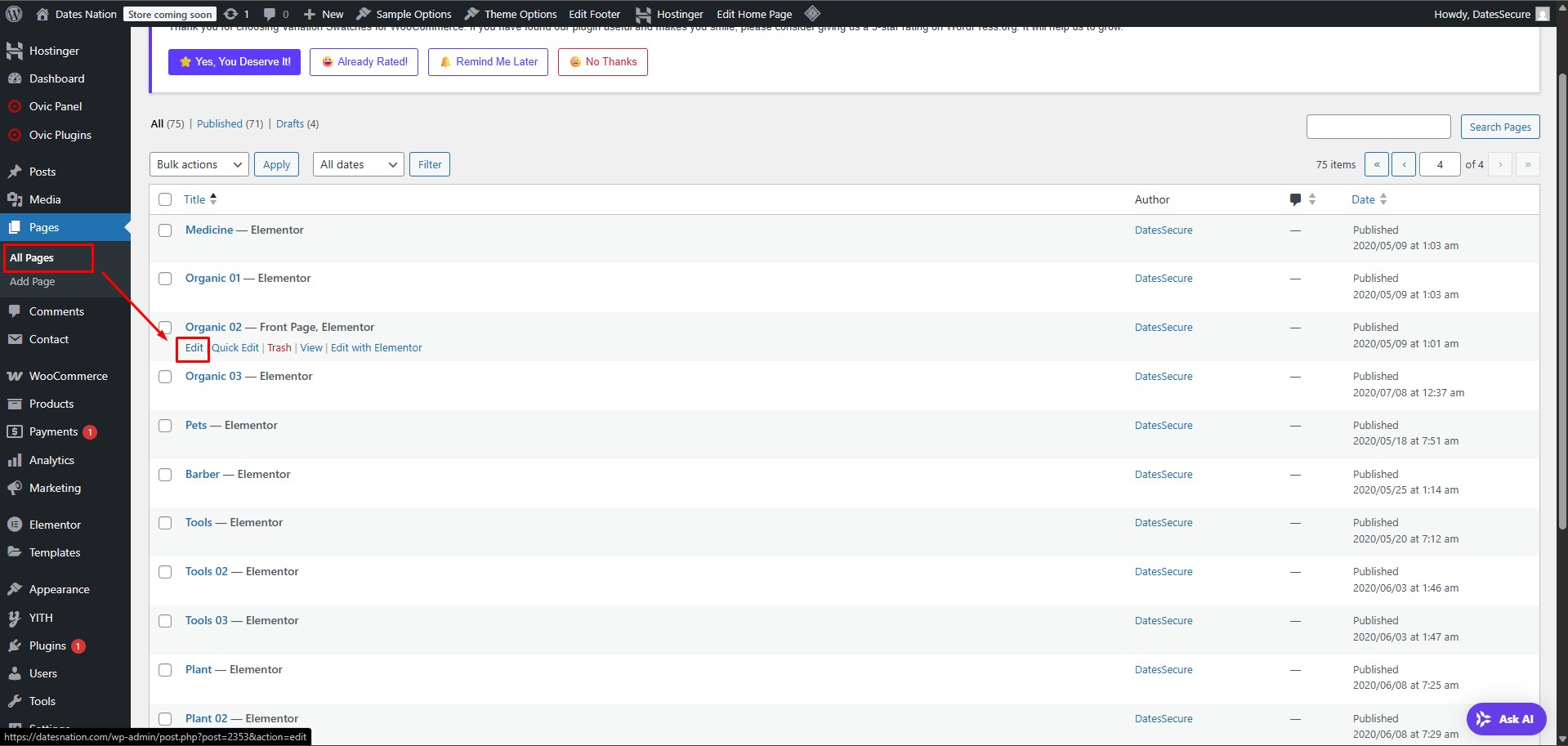Click the Payments icon in sidebar
1568x746 pixels.
tap(15, 431)
